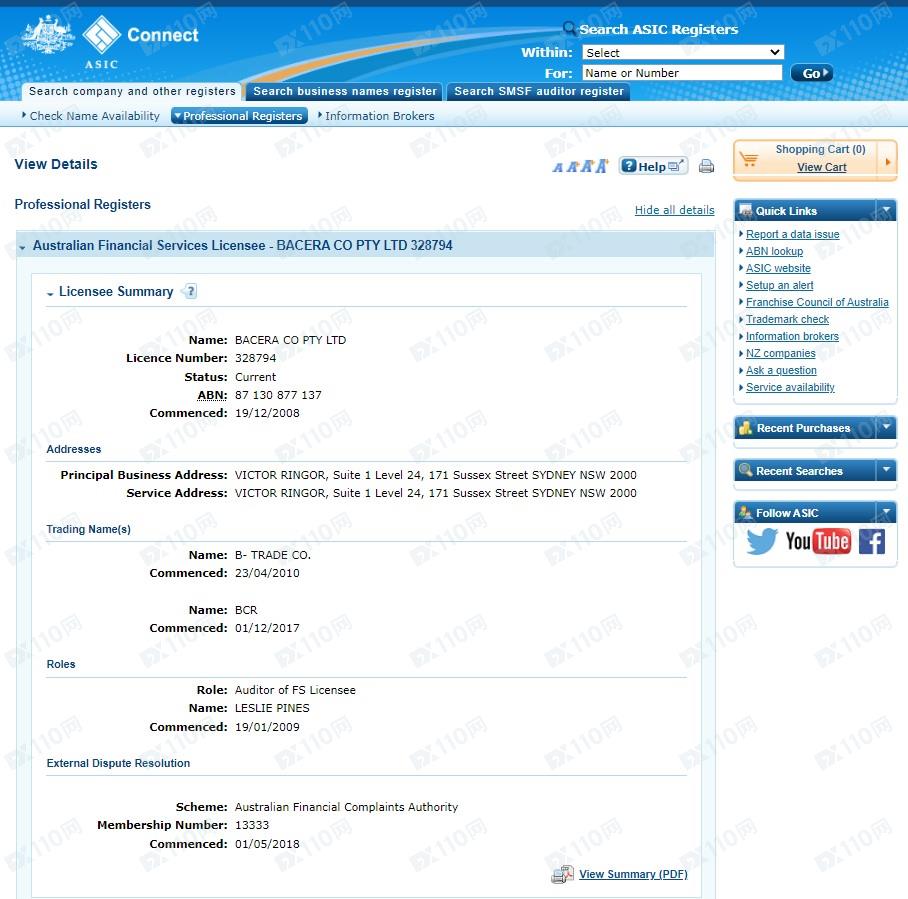Open the Facebook icon under Follow ASIC

click(871, 542)
